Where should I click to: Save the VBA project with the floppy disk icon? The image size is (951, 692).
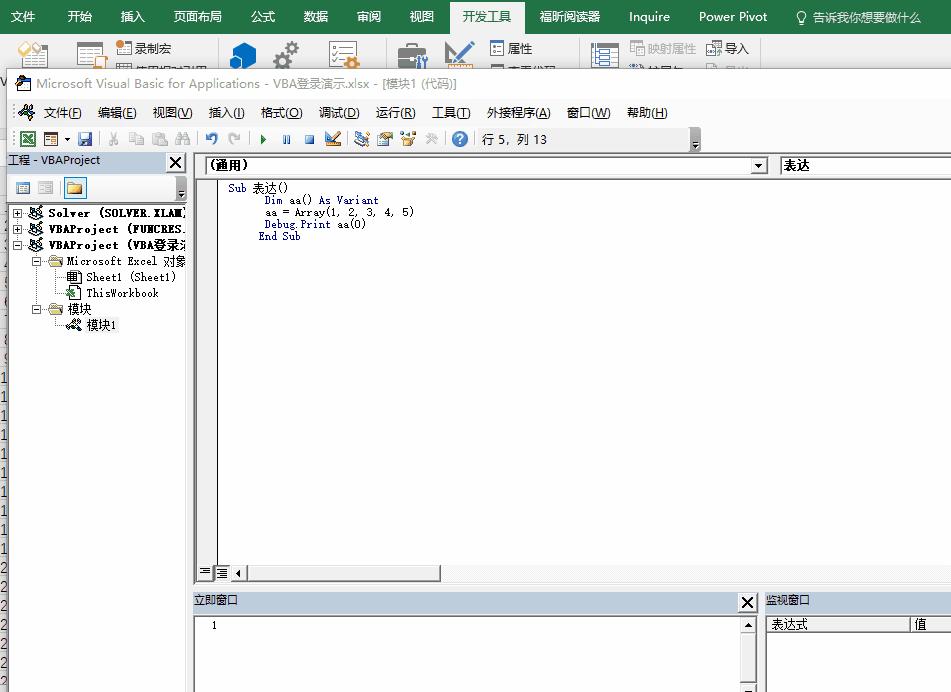[x=85, y=139]
